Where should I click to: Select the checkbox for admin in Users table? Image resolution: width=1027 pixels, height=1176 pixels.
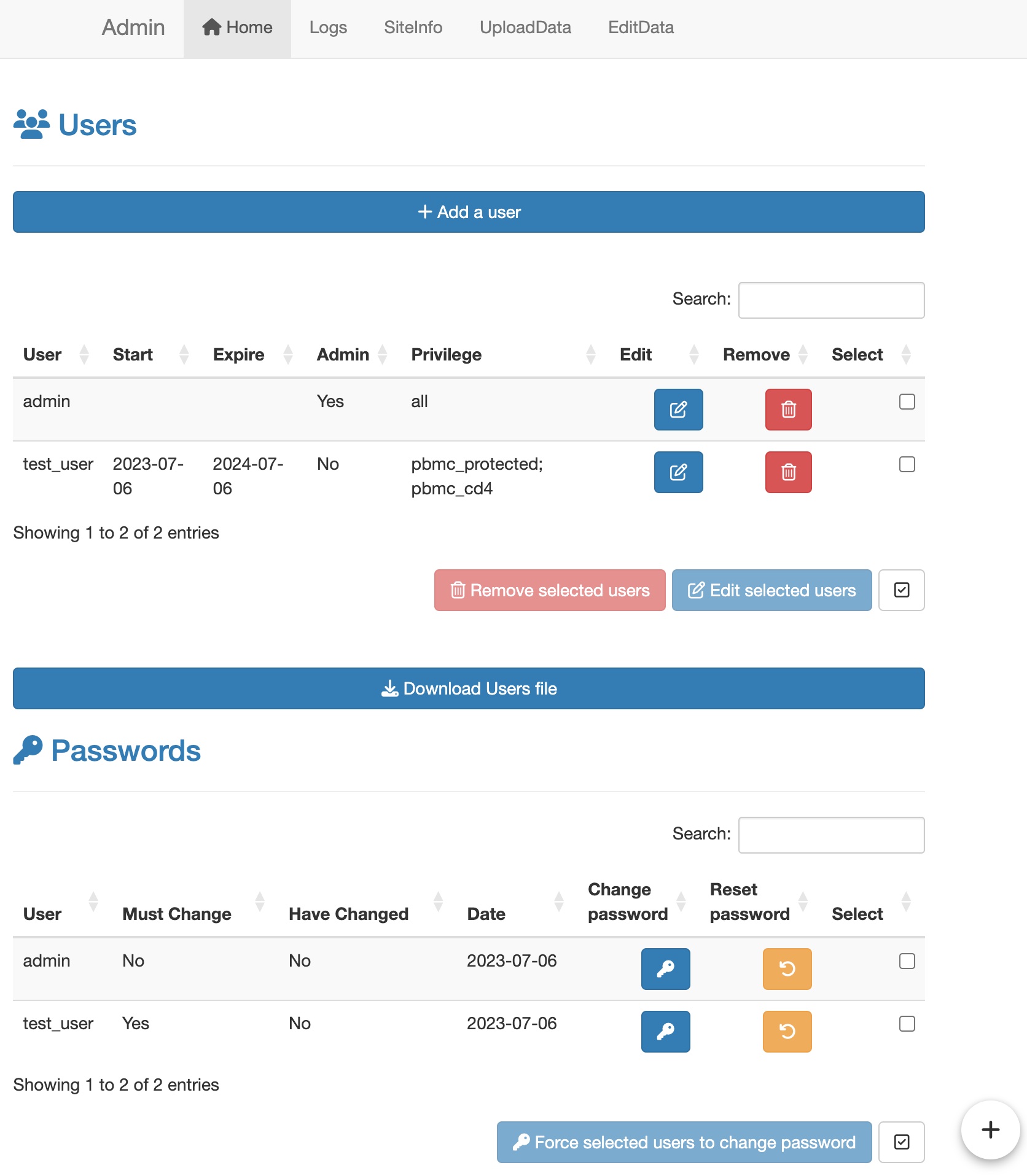(x=907, y=402)
